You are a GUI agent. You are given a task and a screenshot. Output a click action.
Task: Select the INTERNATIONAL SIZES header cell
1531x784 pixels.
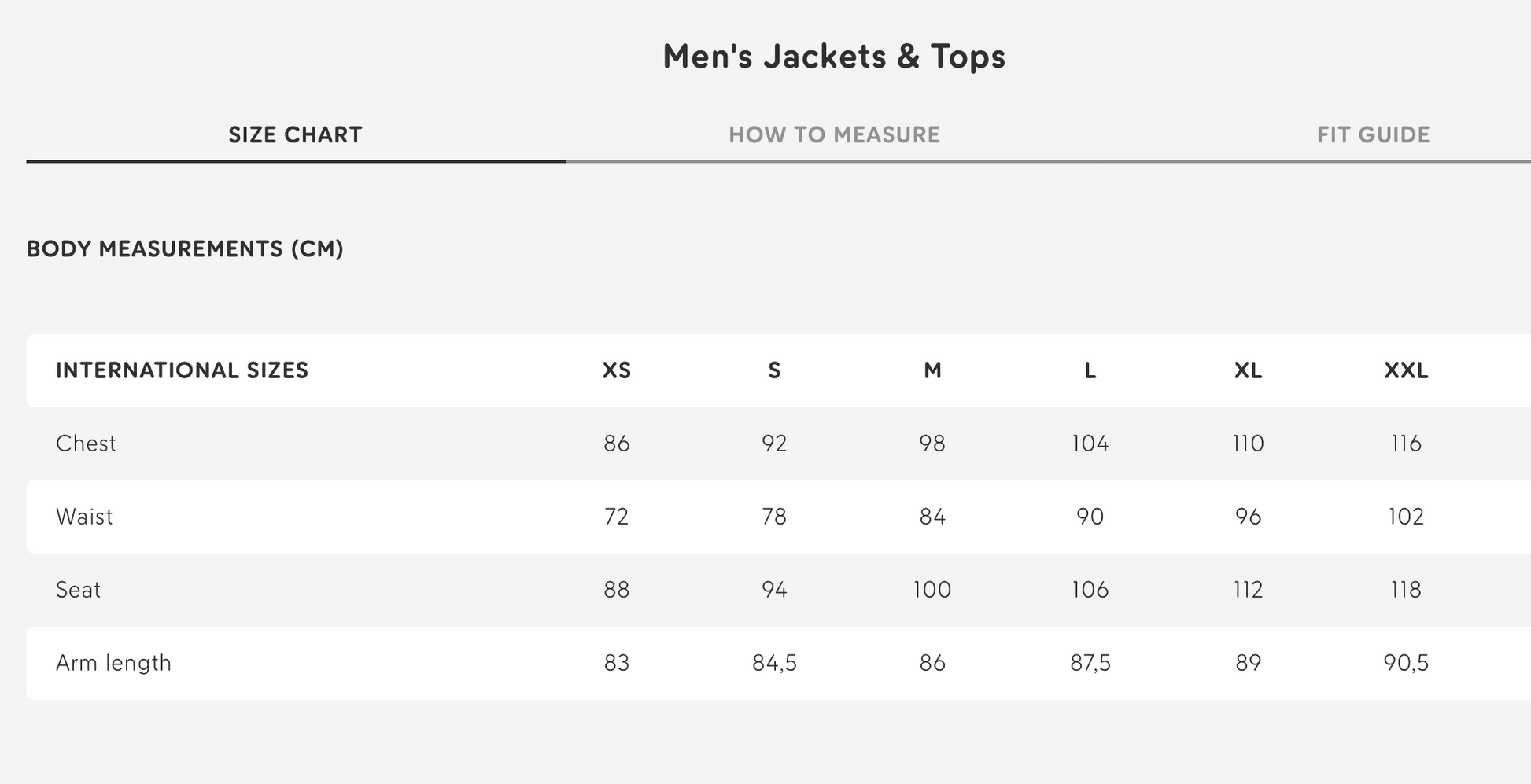tap(182, 370)
